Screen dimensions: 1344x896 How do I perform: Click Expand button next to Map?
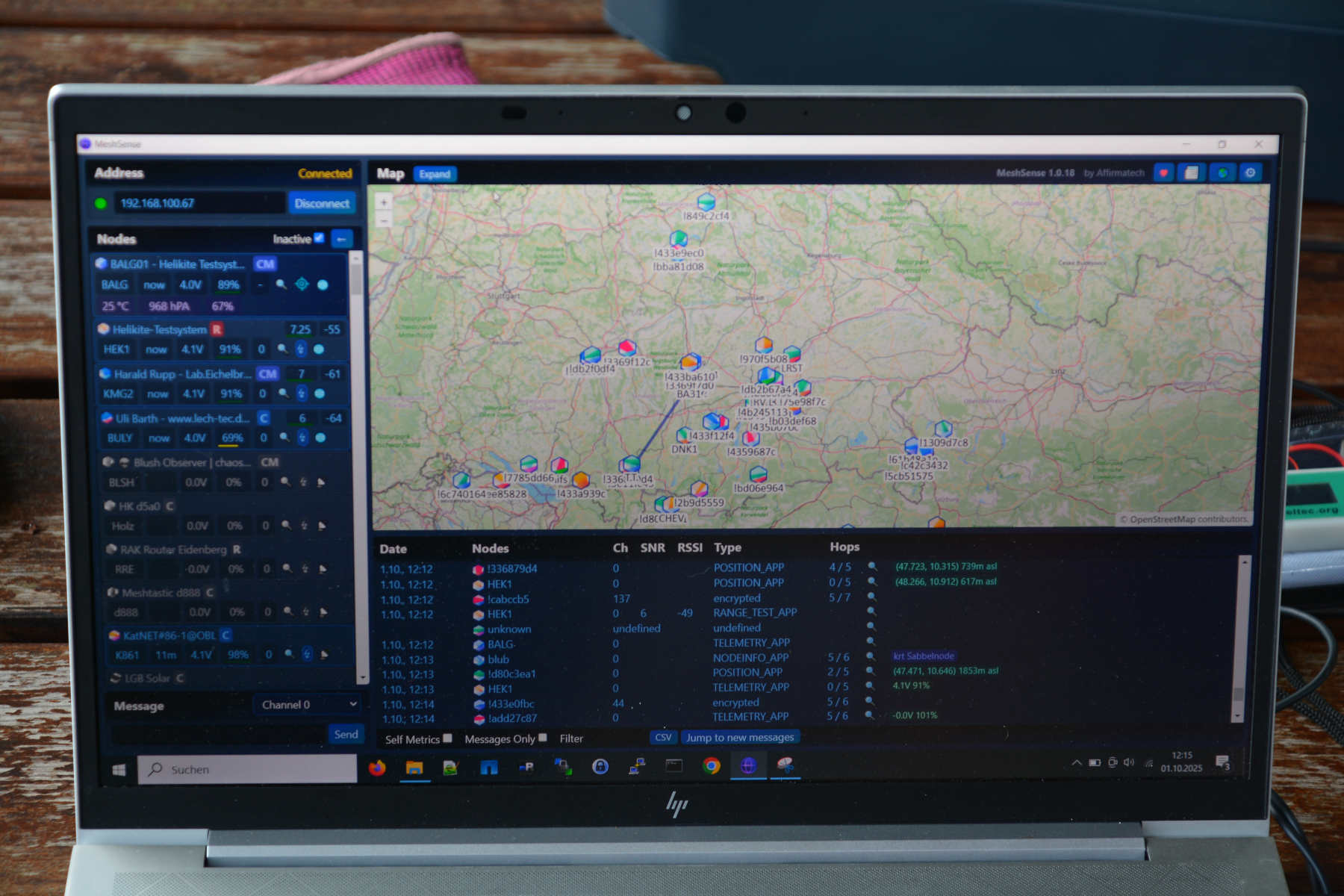435,174
